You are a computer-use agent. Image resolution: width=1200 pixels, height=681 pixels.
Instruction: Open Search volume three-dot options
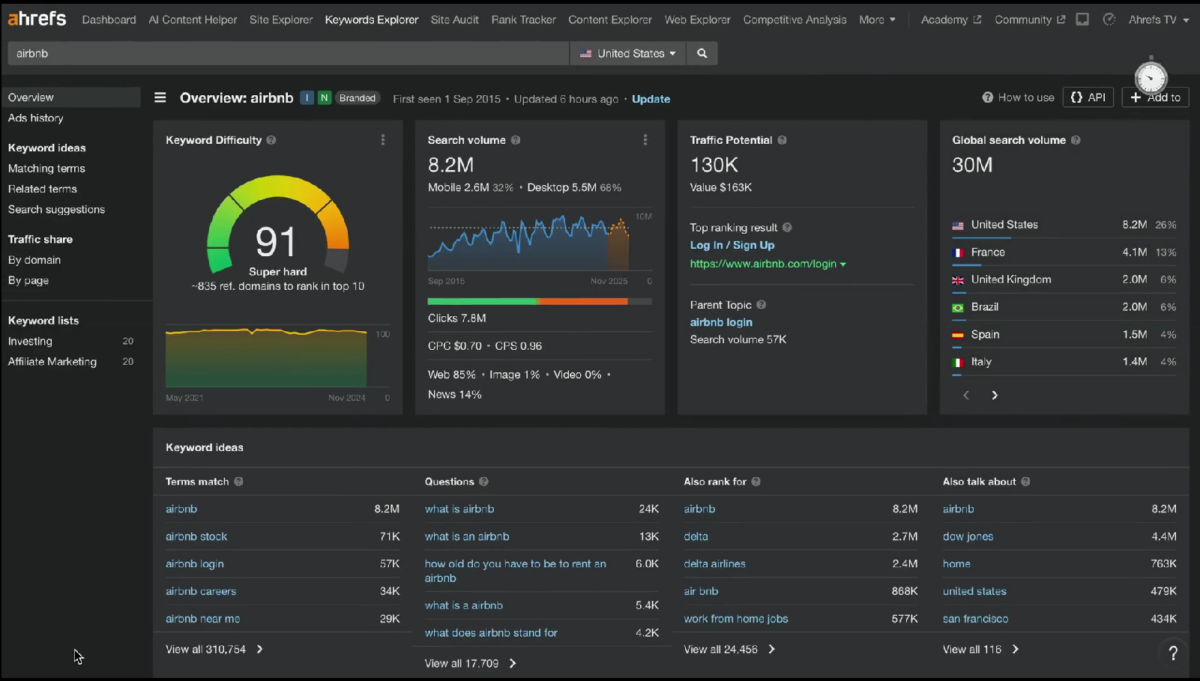tap(645, 140)
